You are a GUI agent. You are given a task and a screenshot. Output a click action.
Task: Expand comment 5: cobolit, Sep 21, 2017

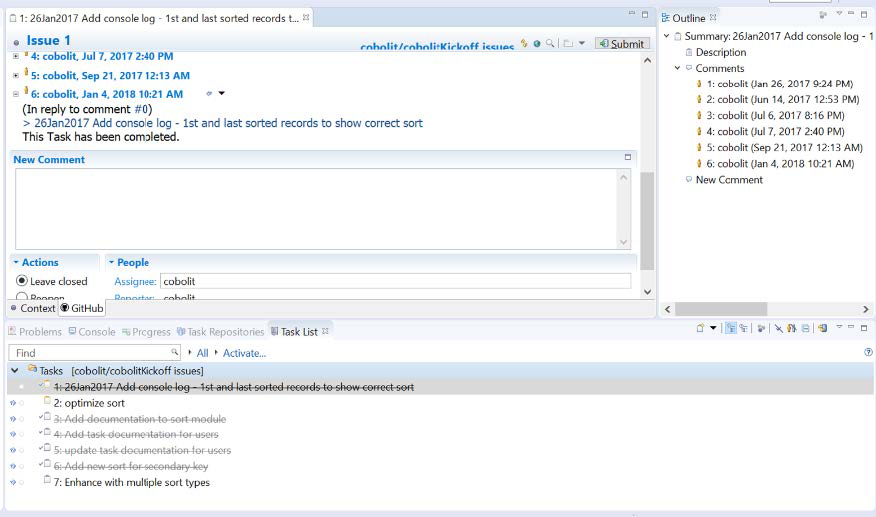[16, 75]
